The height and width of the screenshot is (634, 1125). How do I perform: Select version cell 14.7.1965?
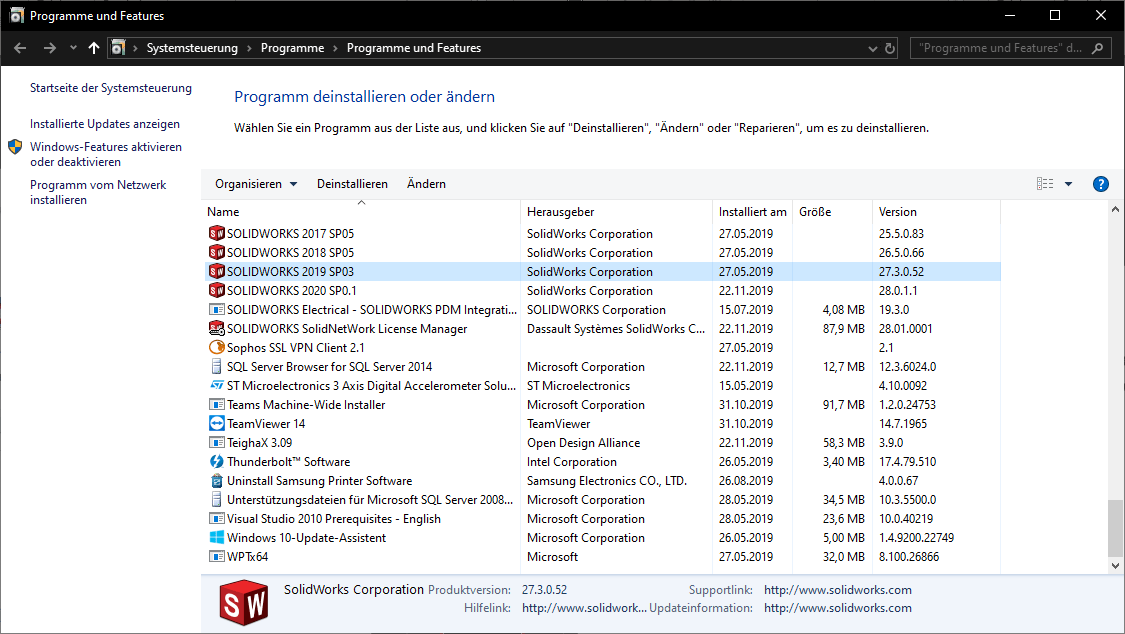(903, 424)
